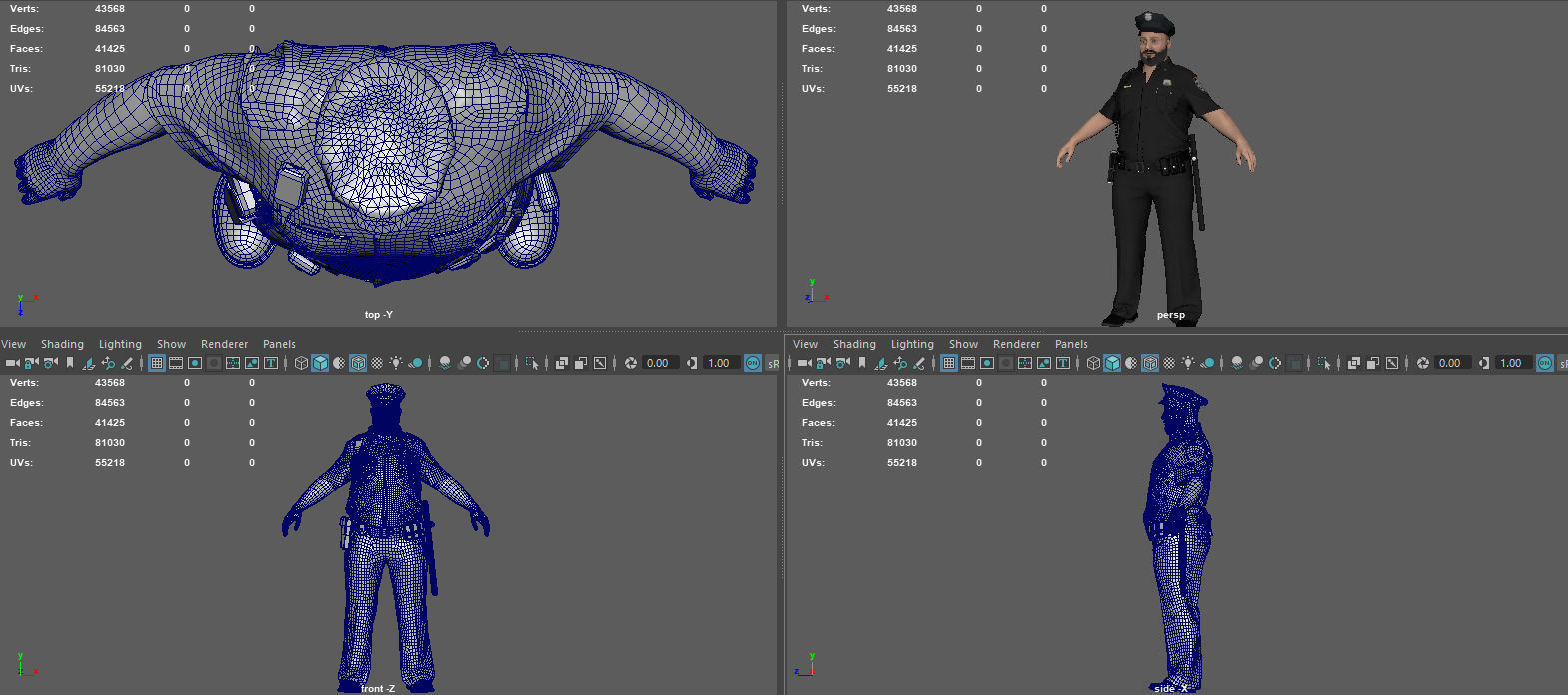Enable Textured display in front view toolbar
The image size is (1568, 695).
[377, 363]
